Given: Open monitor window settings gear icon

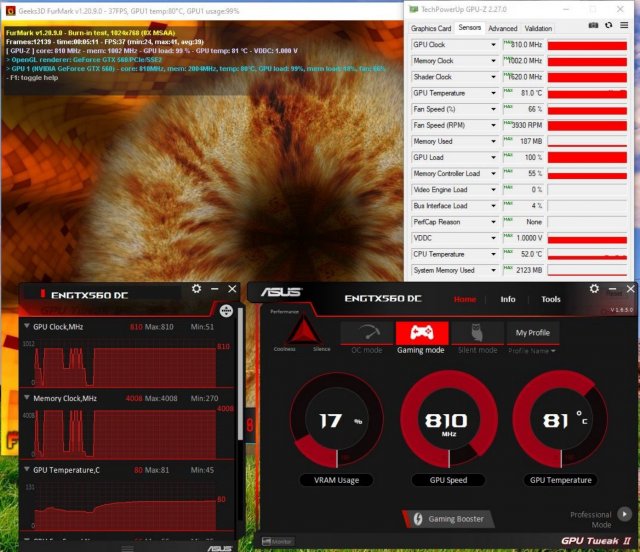Looking at the screenshot, I should [196, 289].
